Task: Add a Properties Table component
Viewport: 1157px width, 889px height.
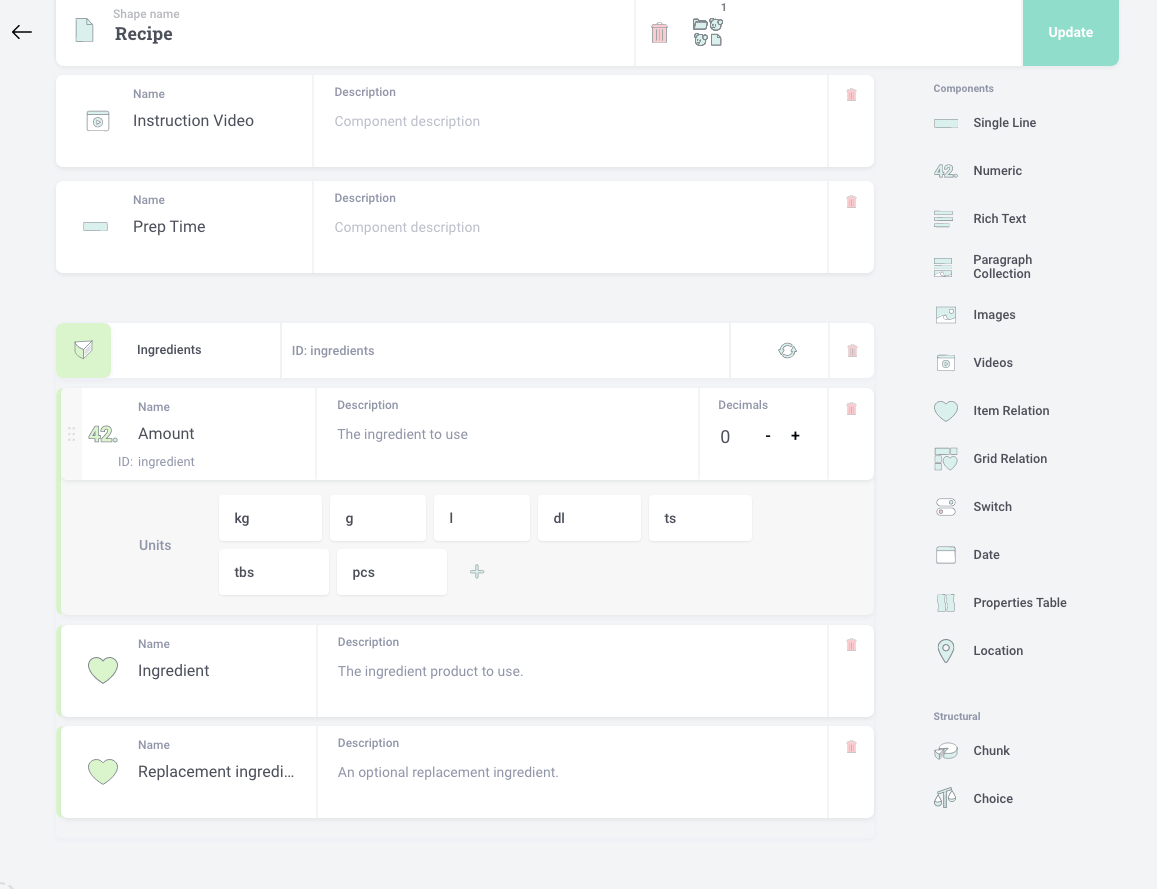Action: (x=1001, y=603)
